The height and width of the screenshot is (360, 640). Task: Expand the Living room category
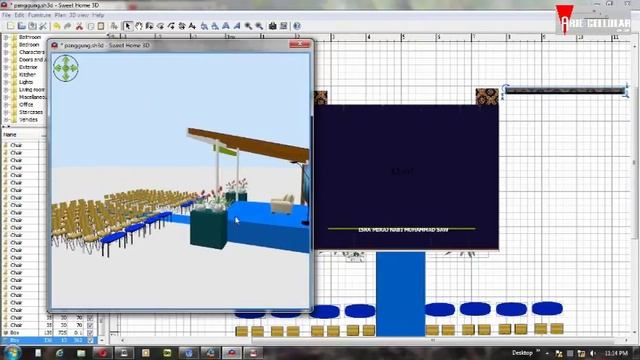(6, 89)
